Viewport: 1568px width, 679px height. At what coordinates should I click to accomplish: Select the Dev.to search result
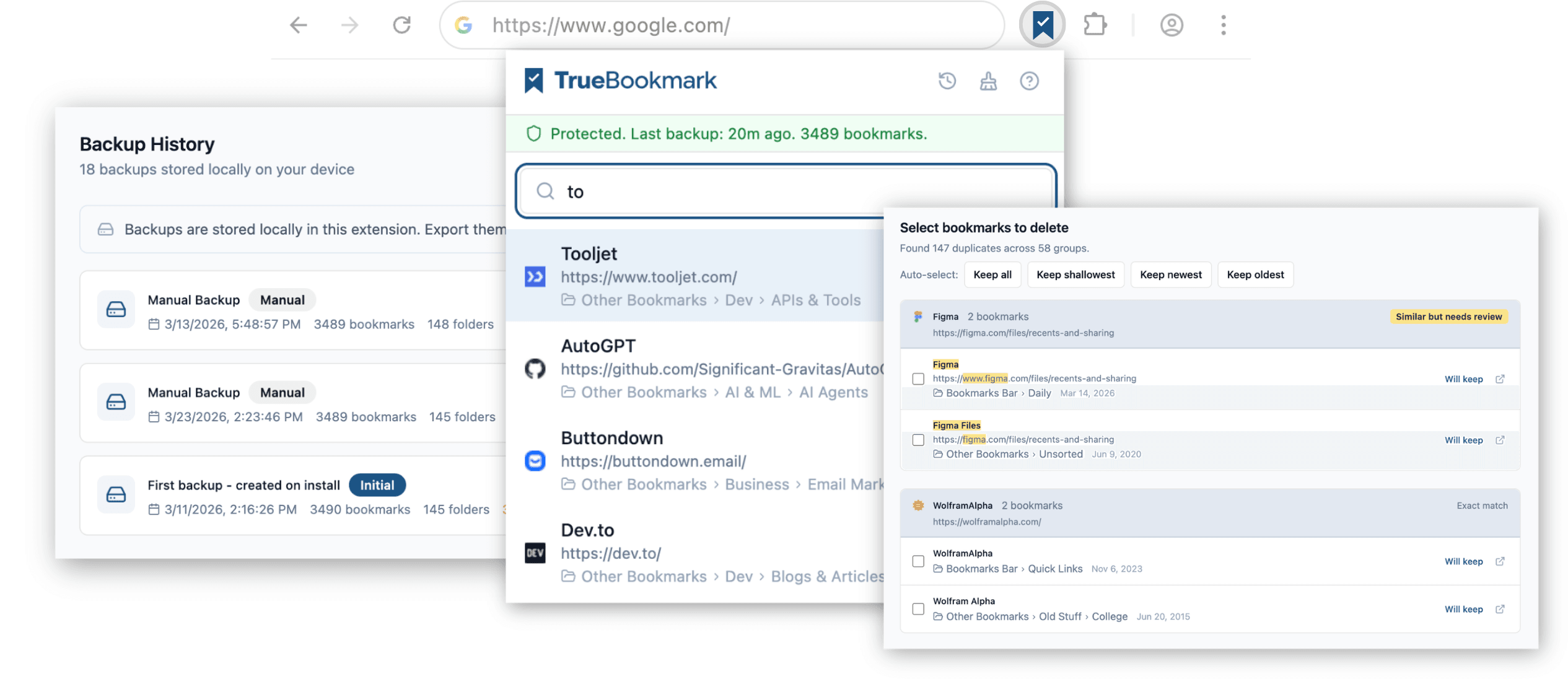click(695, 553)
